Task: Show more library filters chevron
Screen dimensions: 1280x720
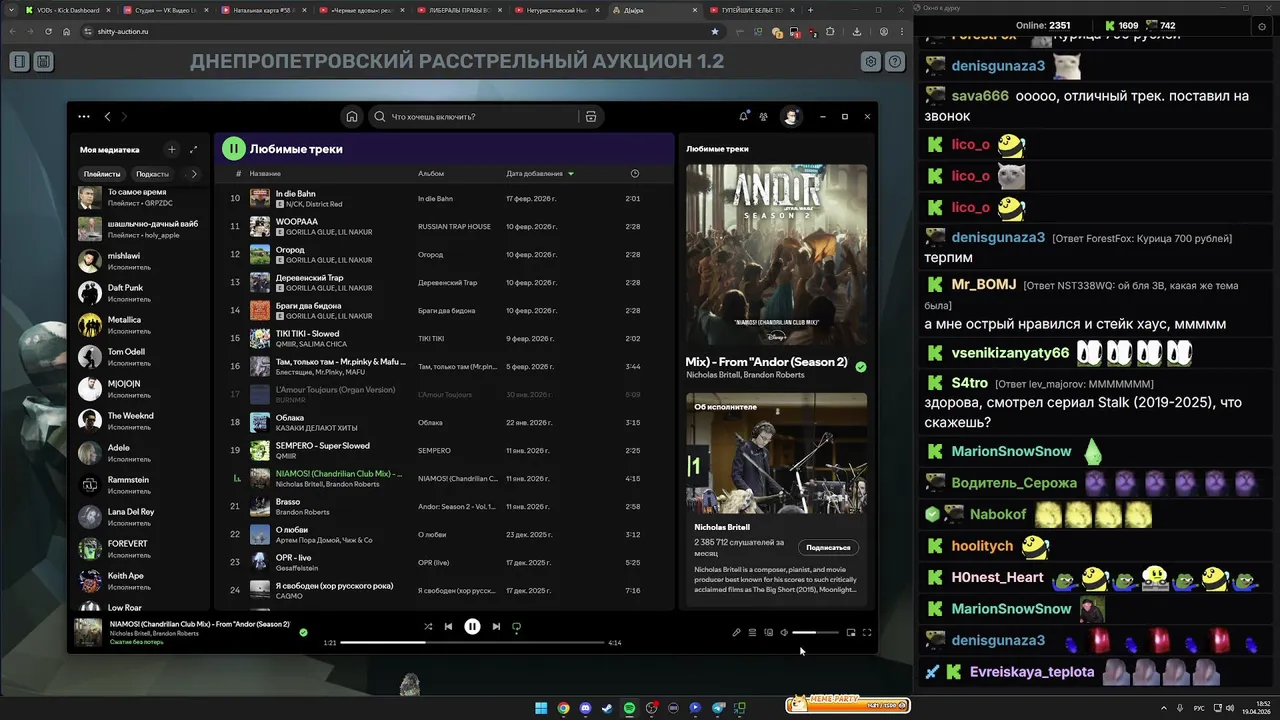Action: point(194,174)
